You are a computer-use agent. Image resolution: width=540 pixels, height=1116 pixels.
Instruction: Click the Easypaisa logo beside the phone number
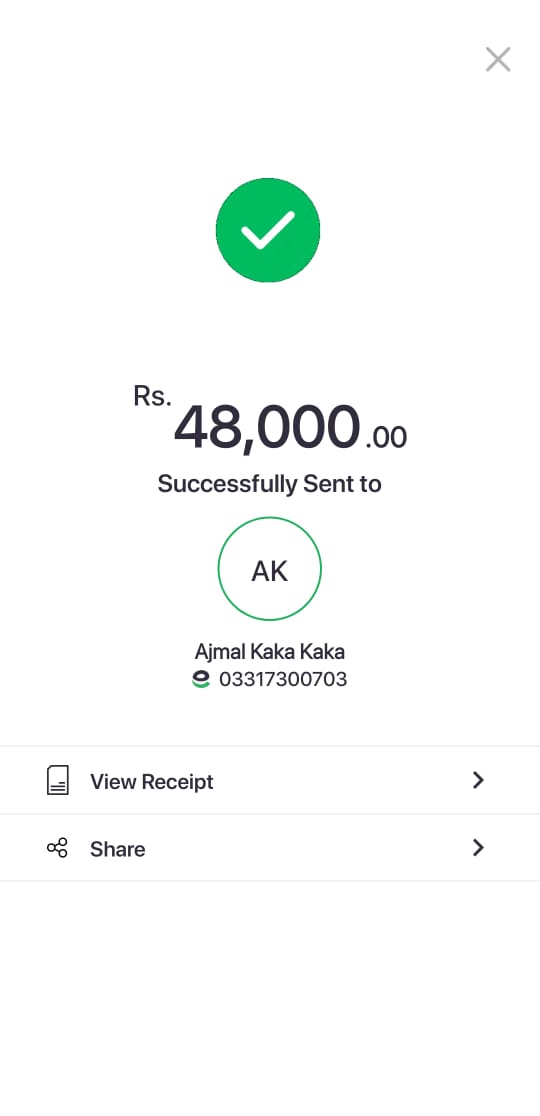[201, 680]
